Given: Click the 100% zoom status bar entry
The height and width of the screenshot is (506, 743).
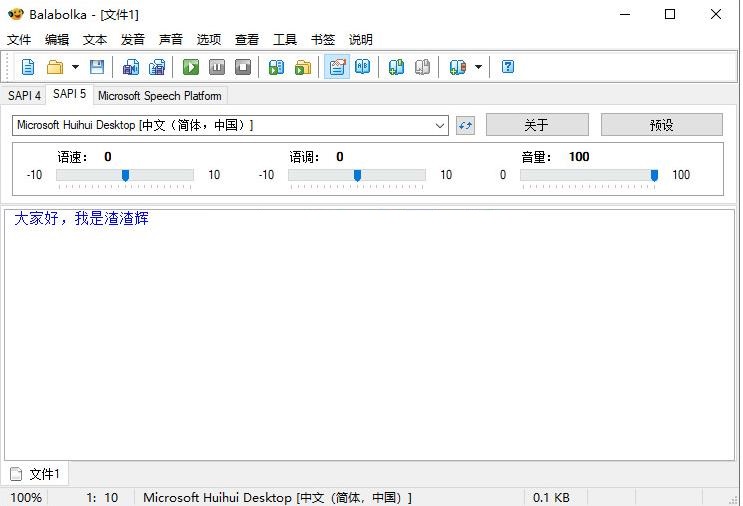Looking at the screenshot, I should pyautogui.click(x=26, y=497).
